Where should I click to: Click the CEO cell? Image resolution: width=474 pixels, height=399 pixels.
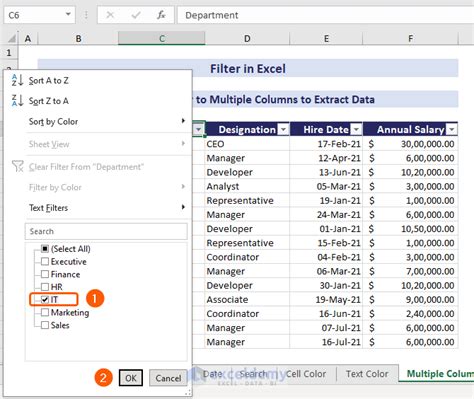[247, 144]
